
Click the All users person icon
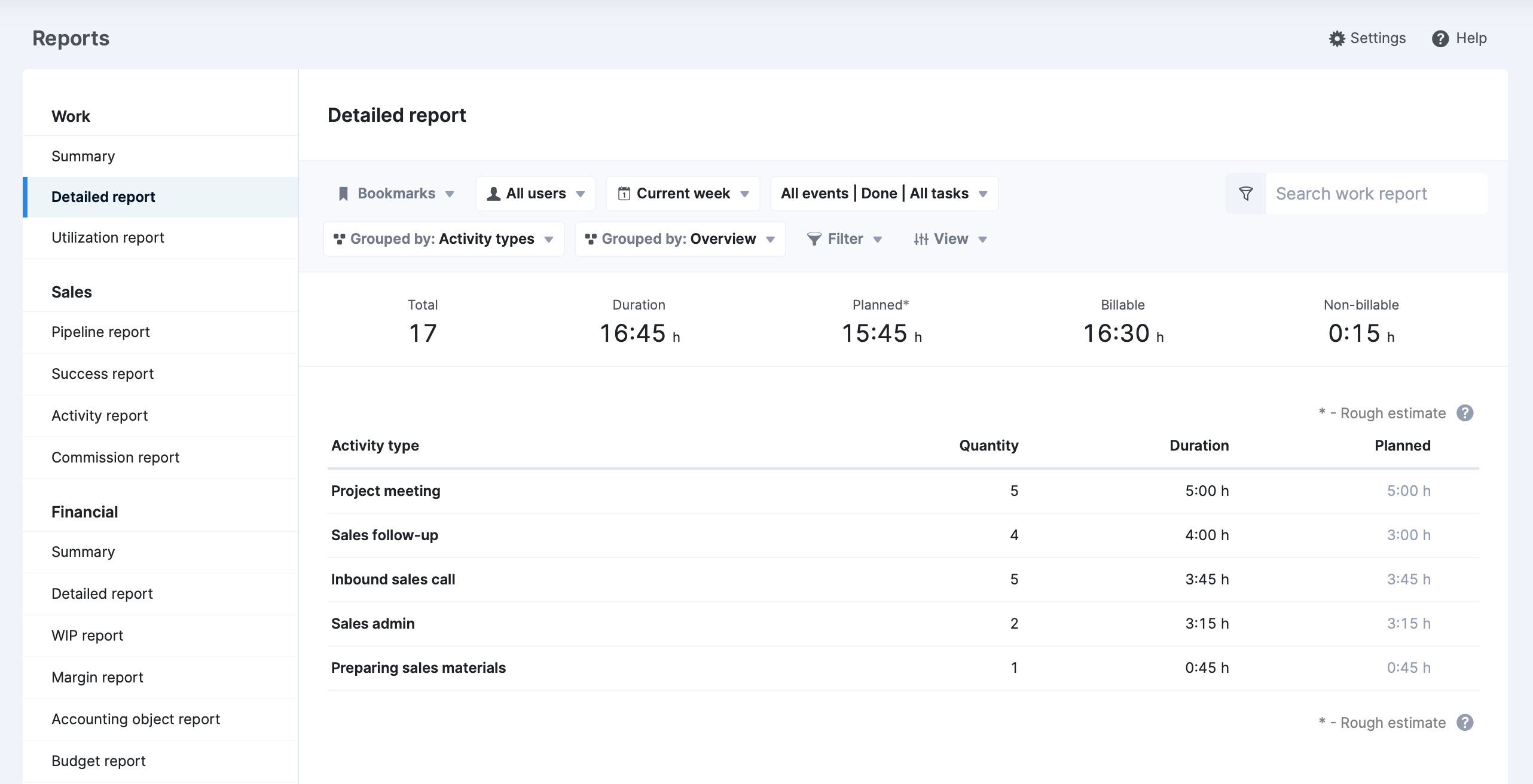(x=493, y=194)
